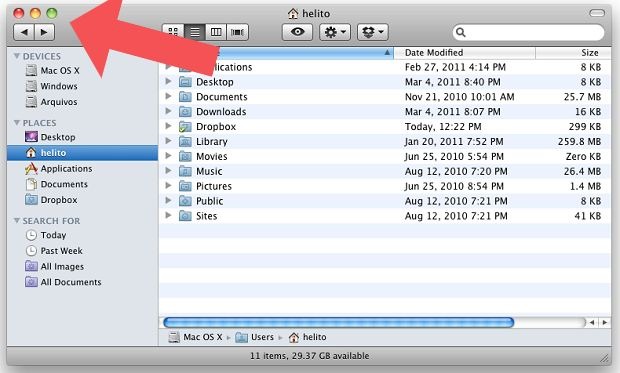The image size is (620, 373).
Task: Expand the Library folder disclosure triangle
Action: [x=168, y=141]
